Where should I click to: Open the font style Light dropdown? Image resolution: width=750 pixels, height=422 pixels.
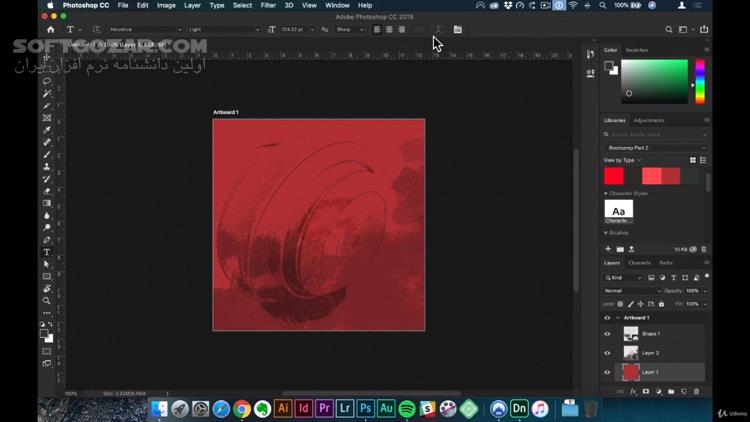(x=224, y=29)
